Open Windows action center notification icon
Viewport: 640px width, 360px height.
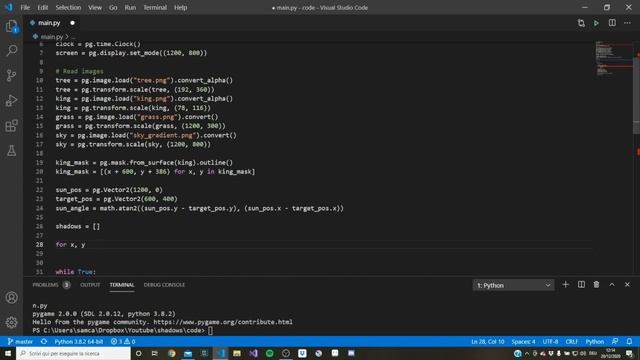pos(629,353)
